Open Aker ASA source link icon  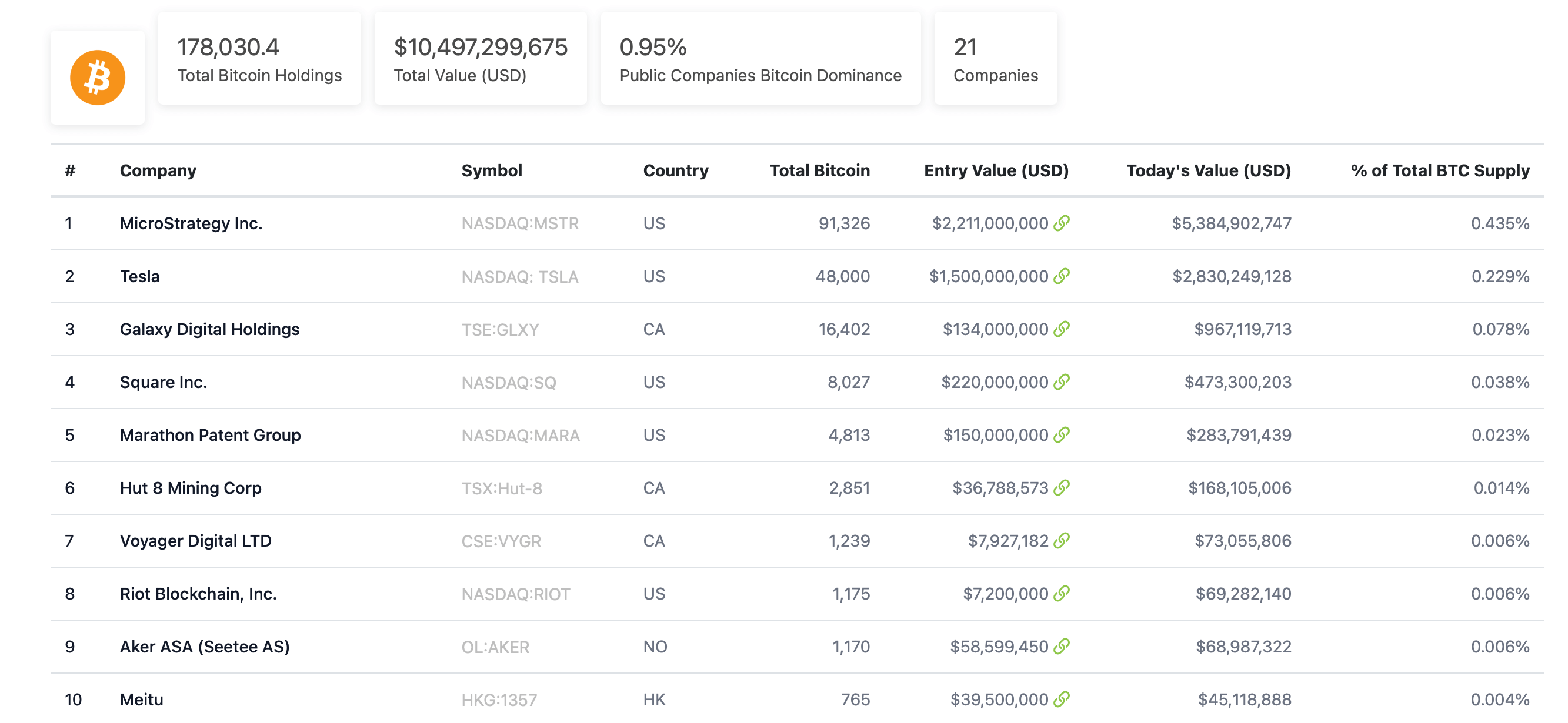pyautogui.click(x=1061, y=647)
